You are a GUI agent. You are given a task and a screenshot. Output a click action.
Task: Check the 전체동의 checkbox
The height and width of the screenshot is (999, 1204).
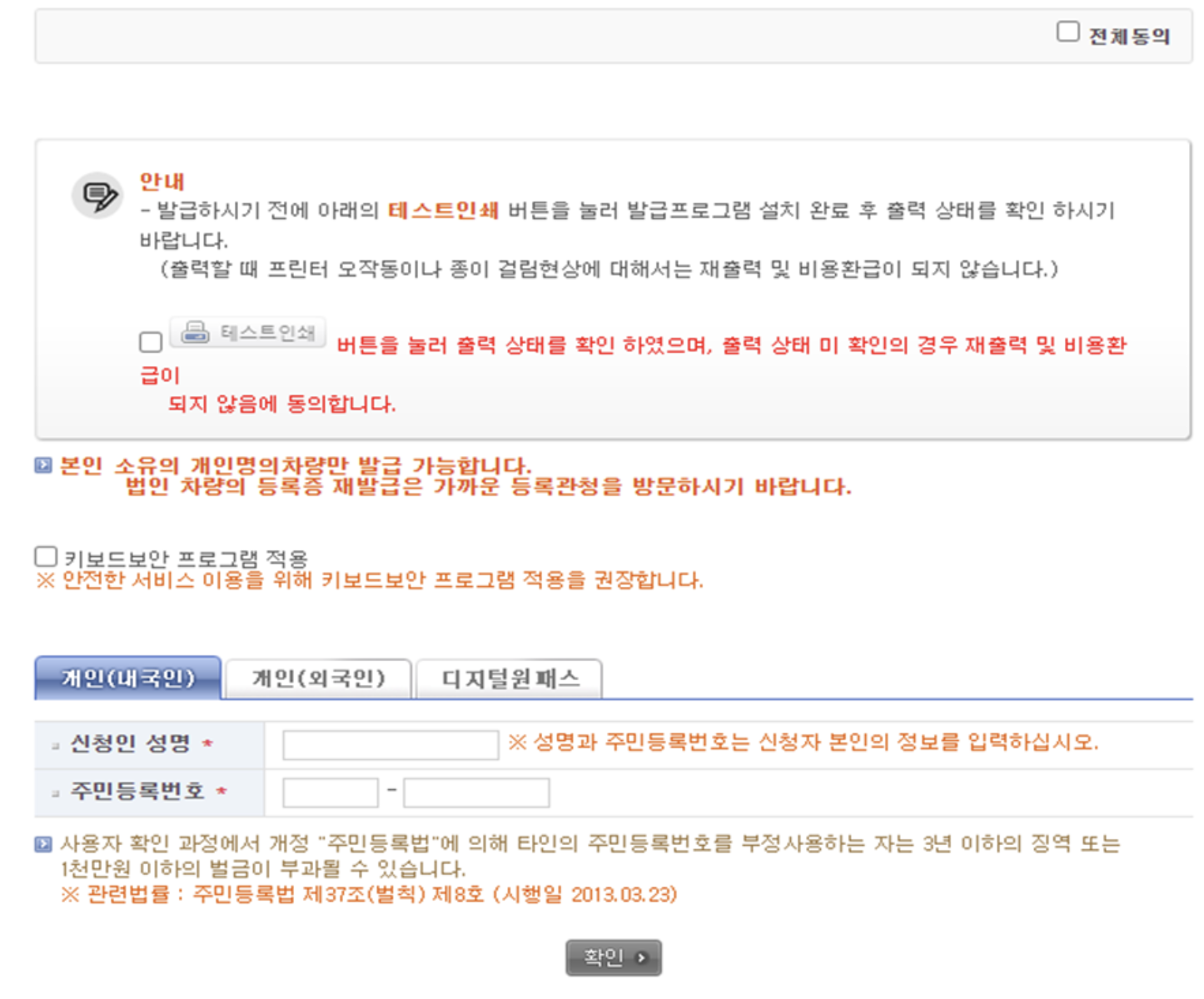click(1067, 31)
